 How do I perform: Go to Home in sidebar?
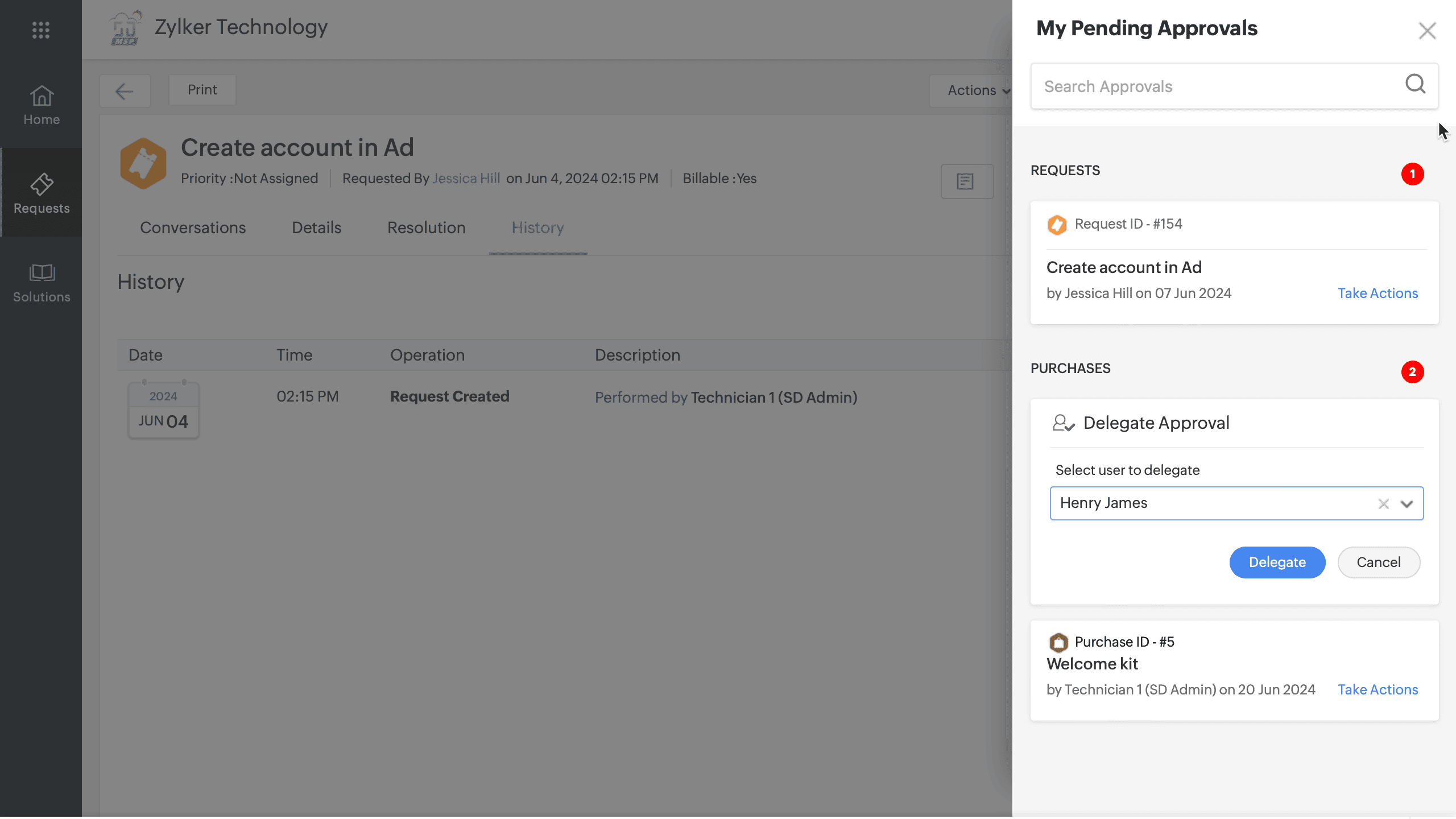coord(42,105)
